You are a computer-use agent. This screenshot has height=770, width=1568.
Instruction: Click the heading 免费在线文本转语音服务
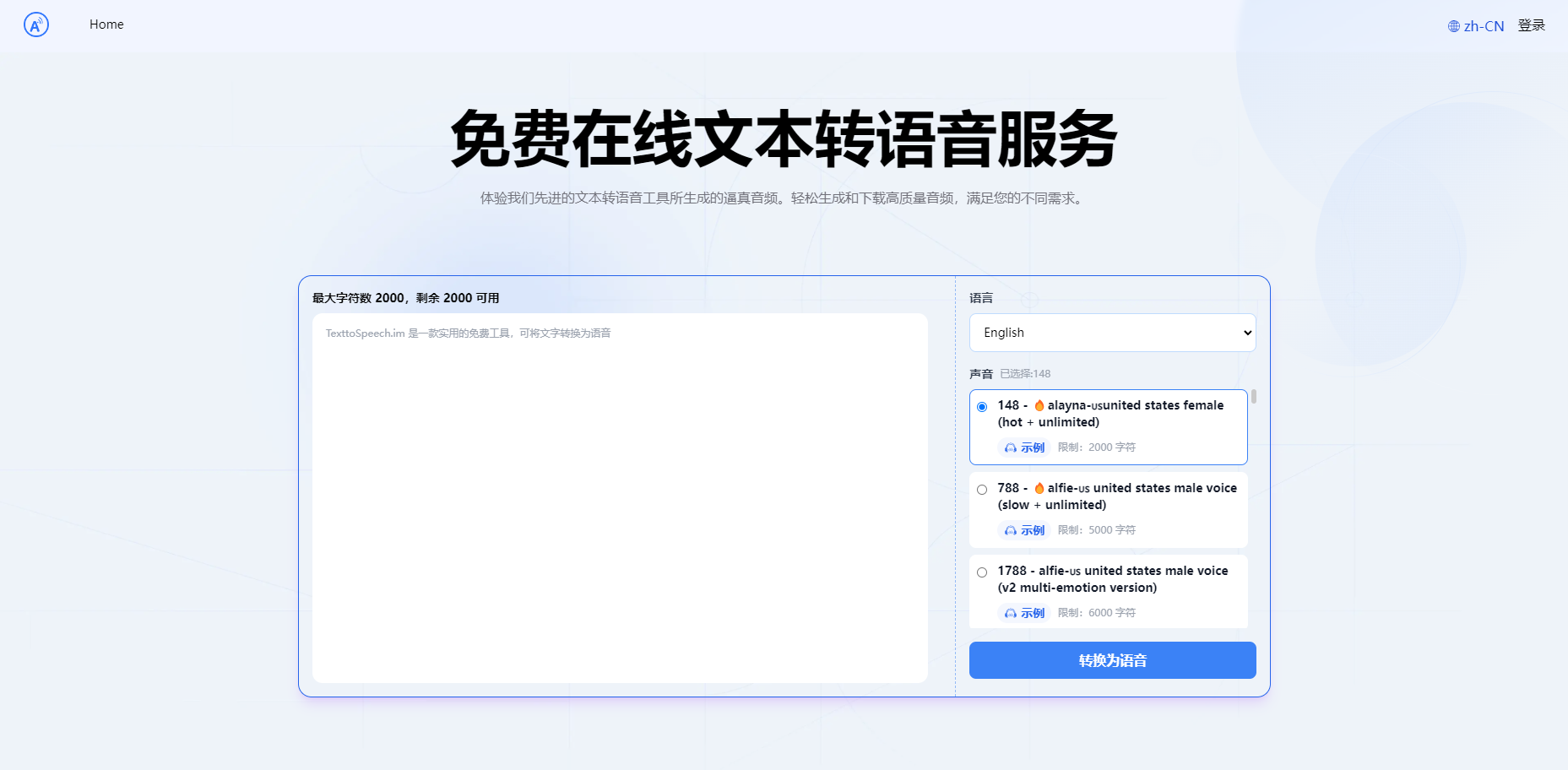pos(784,139)
